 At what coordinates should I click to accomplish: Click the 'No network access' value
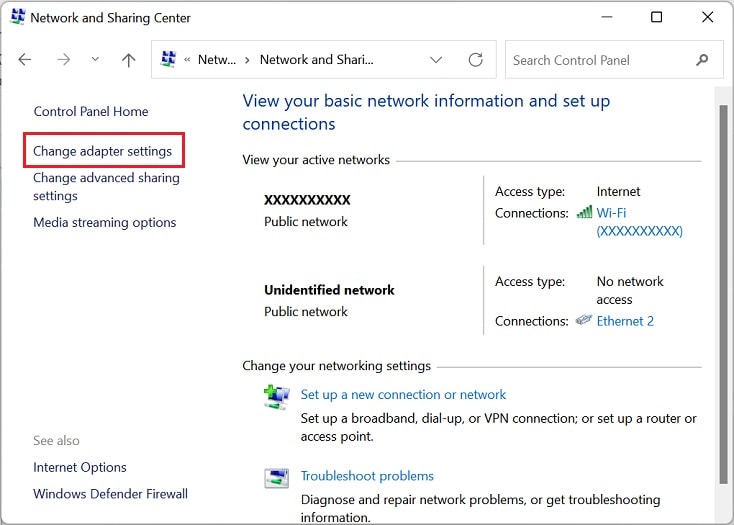click(630, 290)
